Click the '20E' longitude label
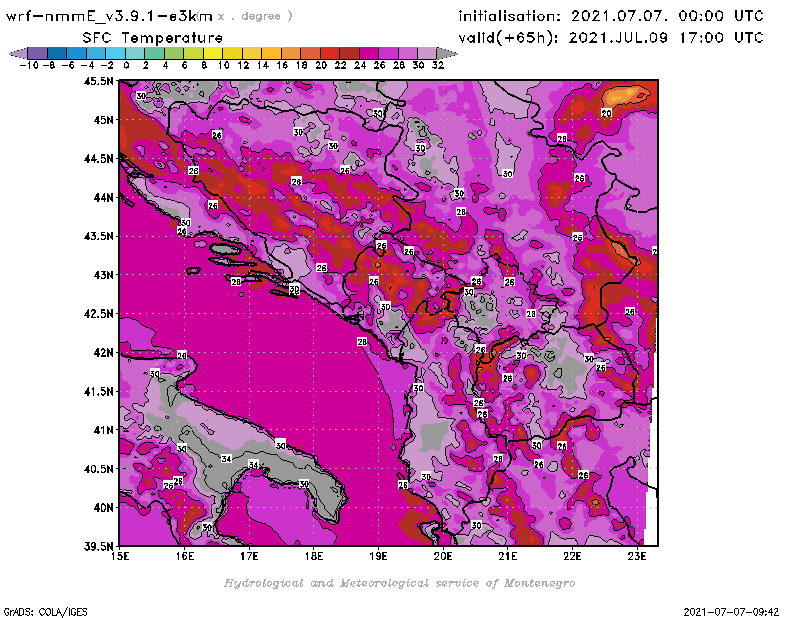The height and width of the screenshot is (618, 800). click(x=443, y=556)
